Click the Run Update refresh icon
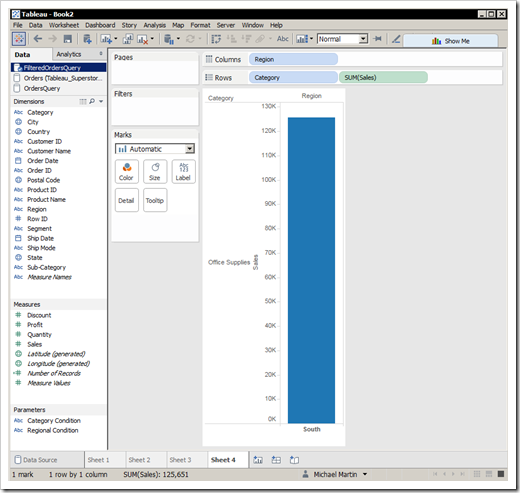Image resolution: width=520 pixels, height=493 pixels. (x=190, y=39)
